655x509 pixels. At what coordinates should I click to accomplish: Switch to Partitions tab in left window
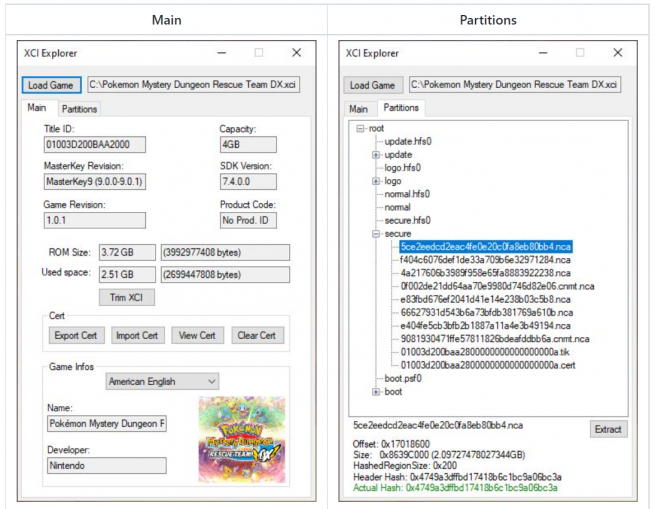coord(79,109)
